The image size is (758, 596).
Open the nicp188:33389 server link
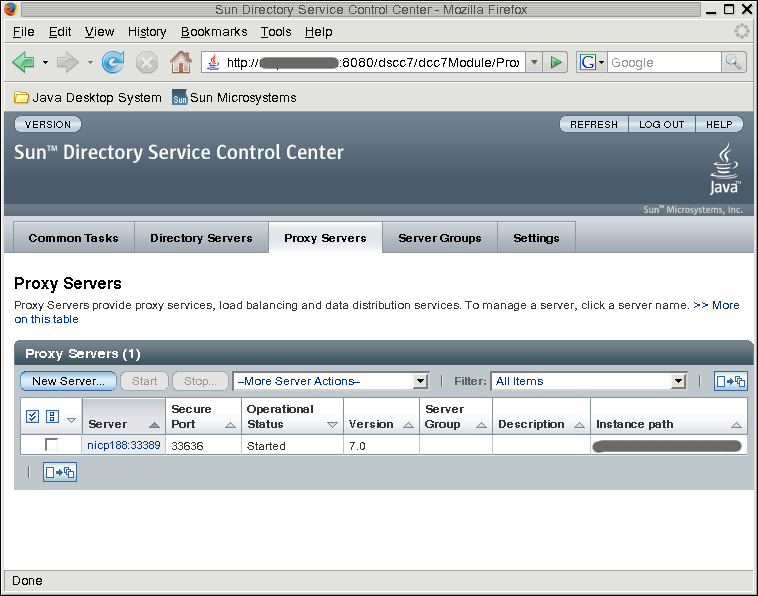(124, 445)
